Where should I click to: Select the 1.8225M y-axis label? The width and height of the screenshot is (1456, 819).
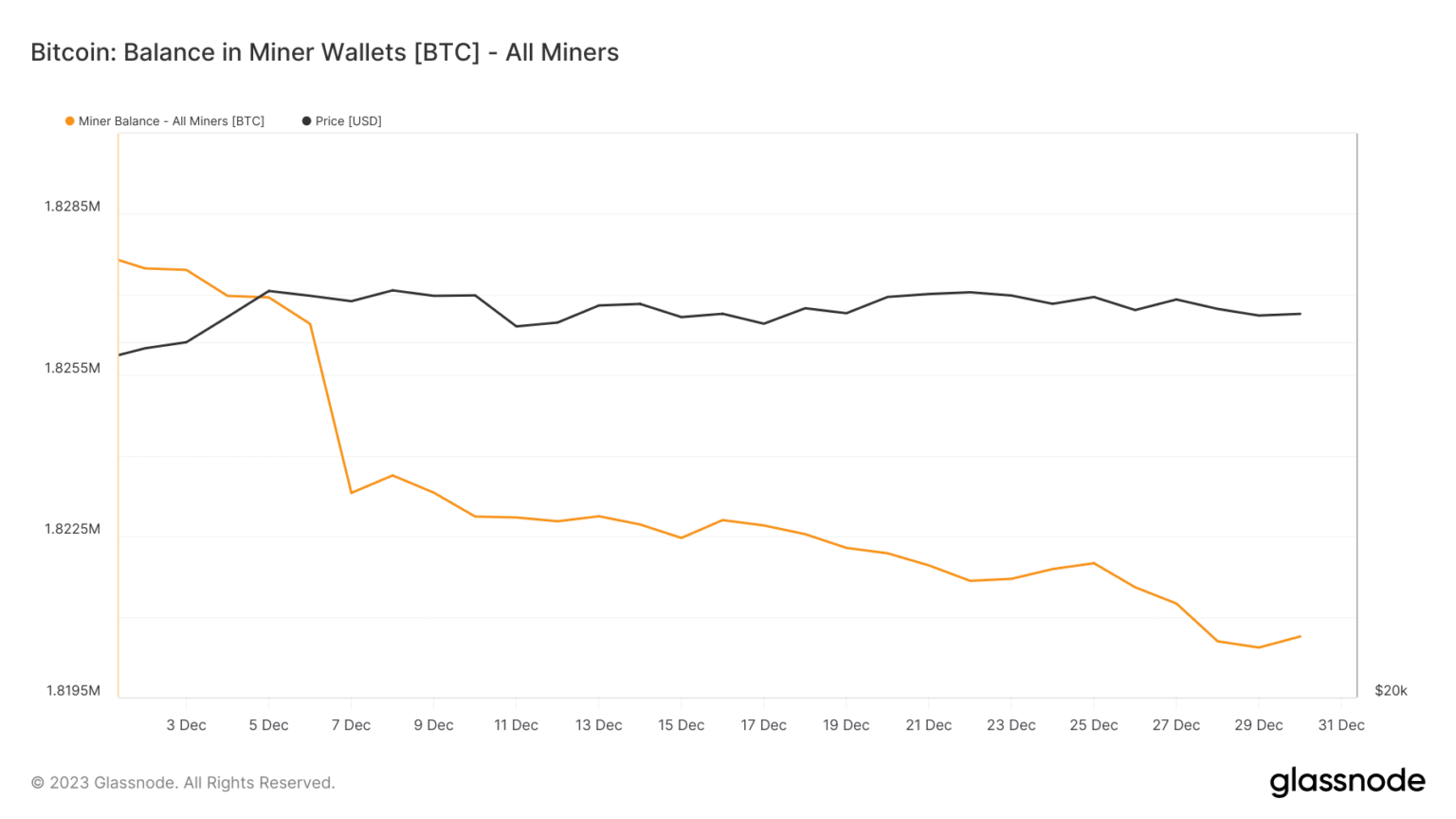click(72, 529)
